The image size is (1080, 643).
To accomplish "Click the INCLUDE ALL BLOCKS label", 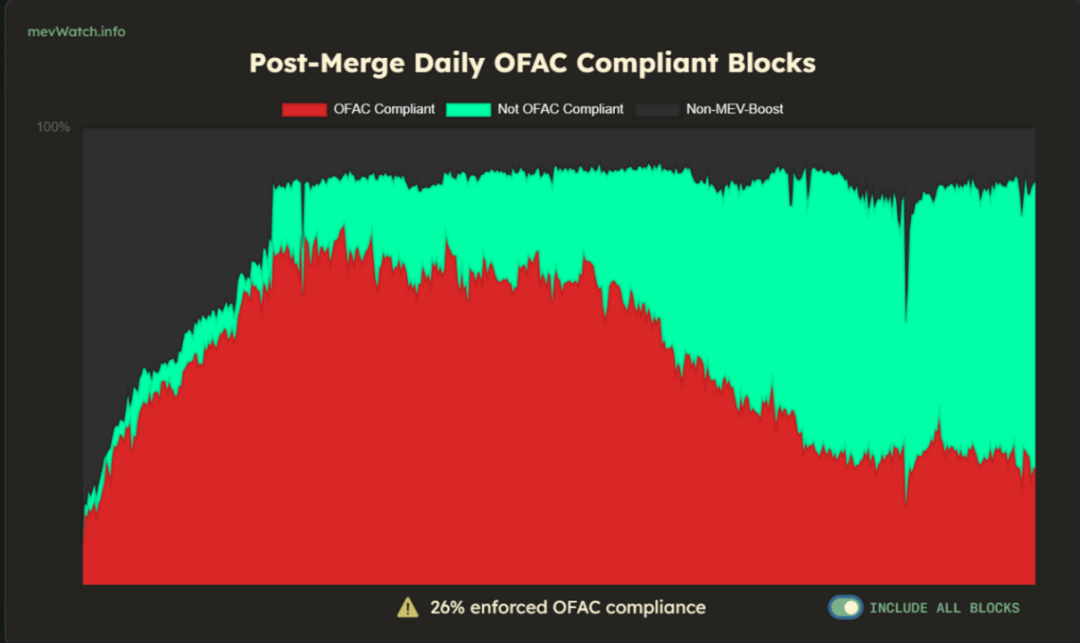I will point(944,608).
